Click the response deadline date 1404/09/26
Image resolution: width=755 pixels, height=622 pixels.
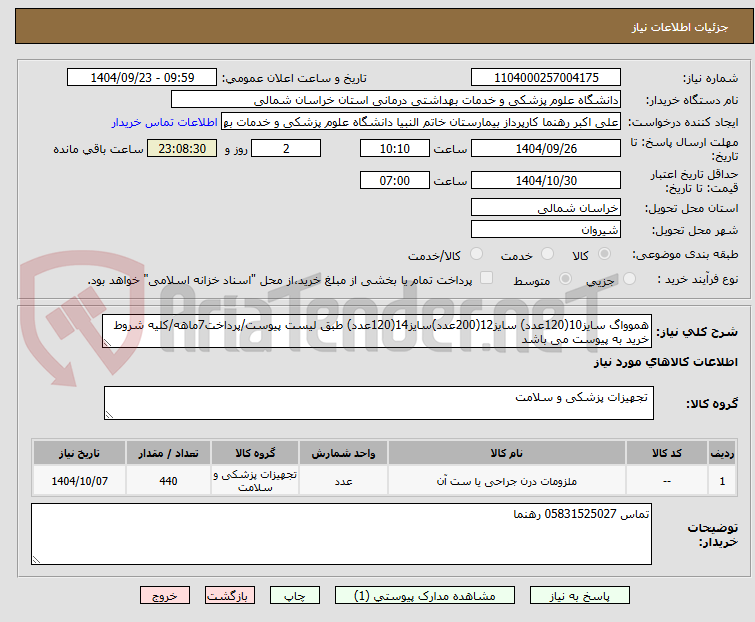click(x=546, y=148)
